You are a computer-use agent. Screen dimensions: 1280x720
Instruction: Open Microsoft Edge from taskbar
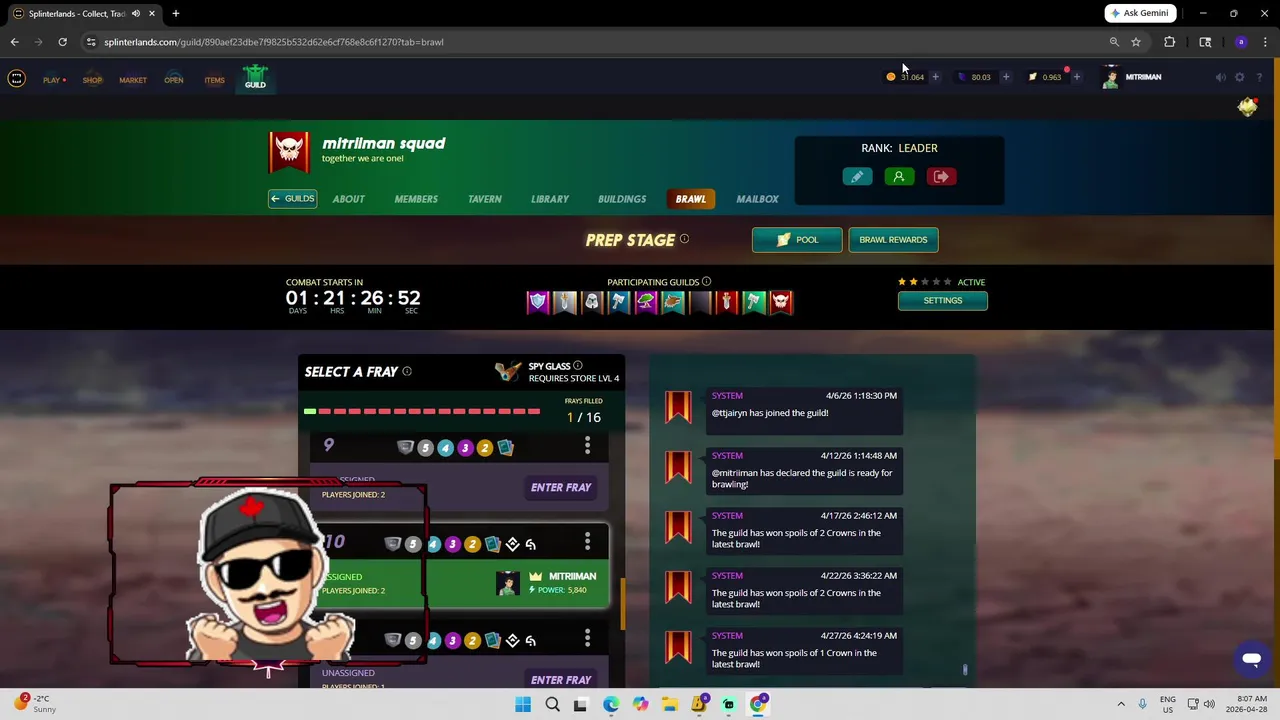click(x=611, y=704)
